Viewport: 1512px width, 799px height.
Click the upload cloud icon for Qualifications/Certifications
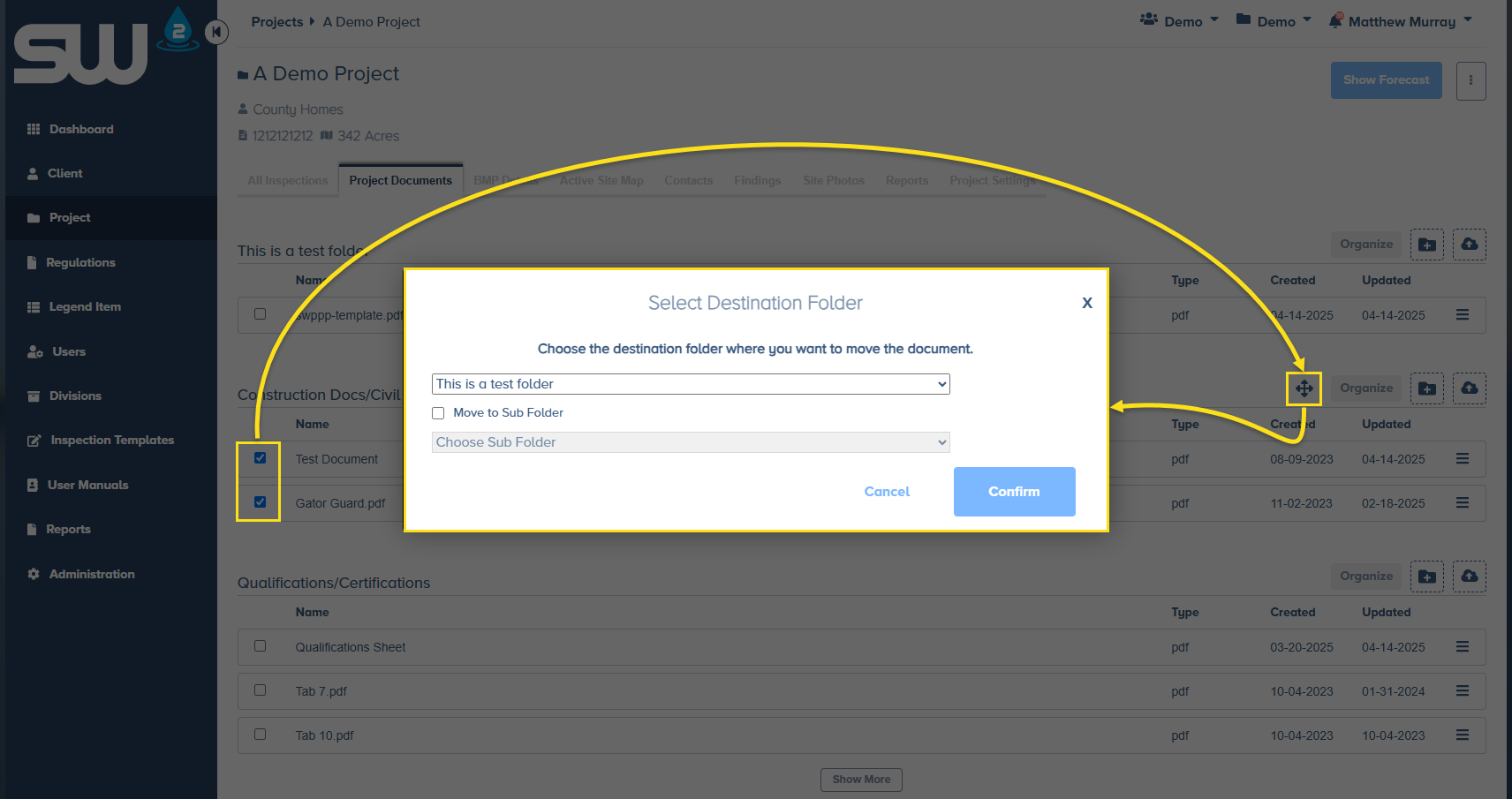pos(1469,577)
